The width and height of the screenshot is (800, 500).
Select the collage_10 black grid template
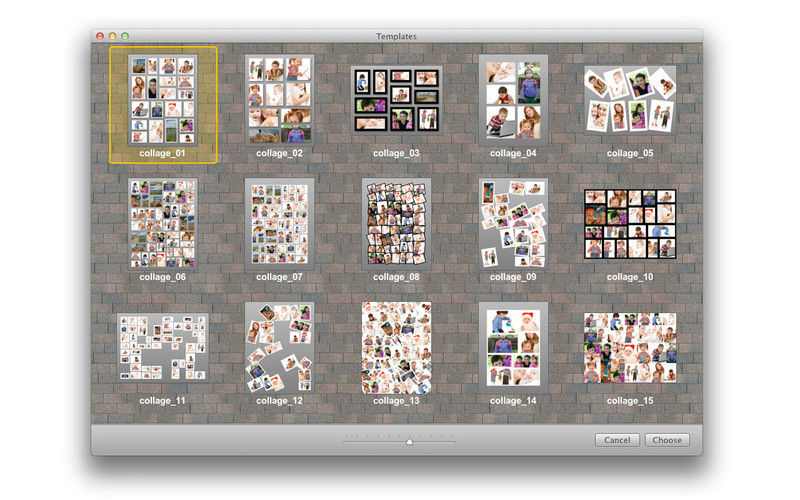630,223
